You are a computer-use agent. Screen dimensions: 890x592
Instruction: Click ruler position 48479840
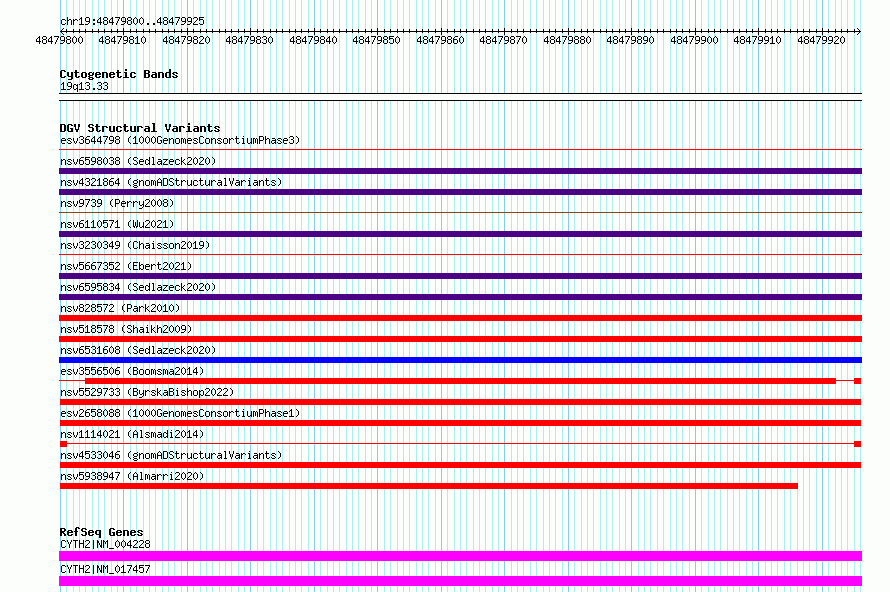click(x=313, y=40)
